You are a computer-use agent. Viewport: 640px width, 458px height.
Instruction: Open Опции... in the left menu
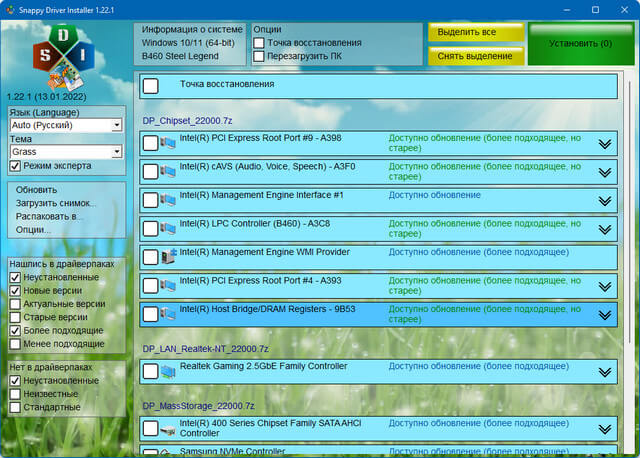33,230
